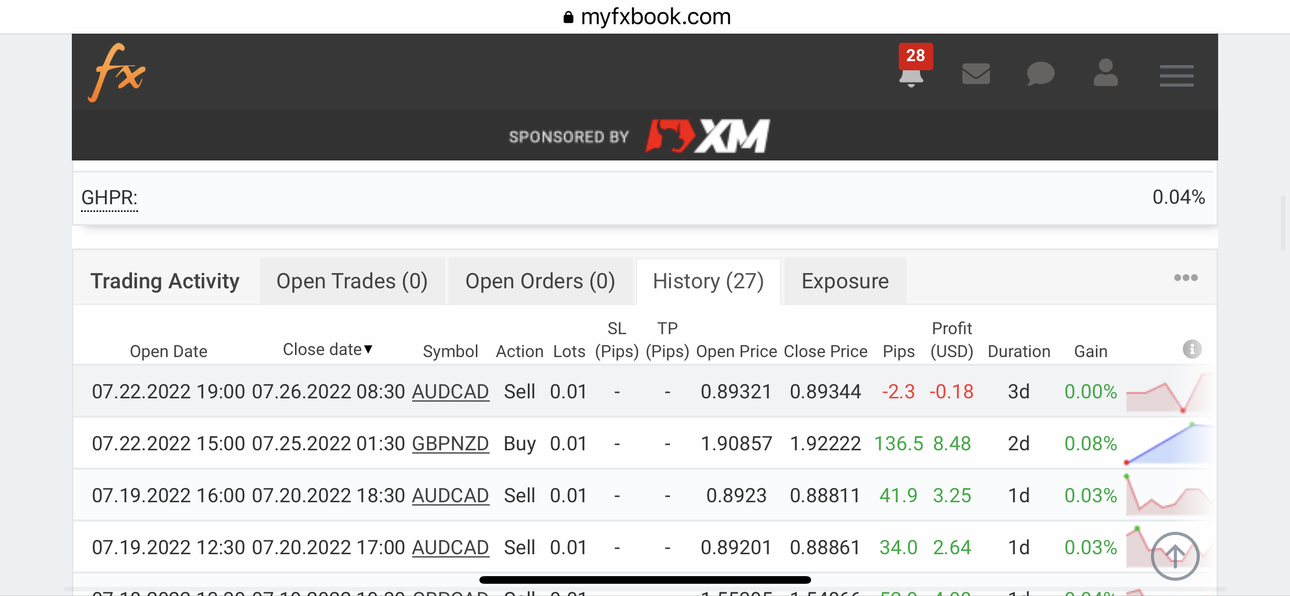Image resolution: width=1290 pixels, height=596 pixels.
Task: Open the user profile icon
Action: click(1106, 72)
